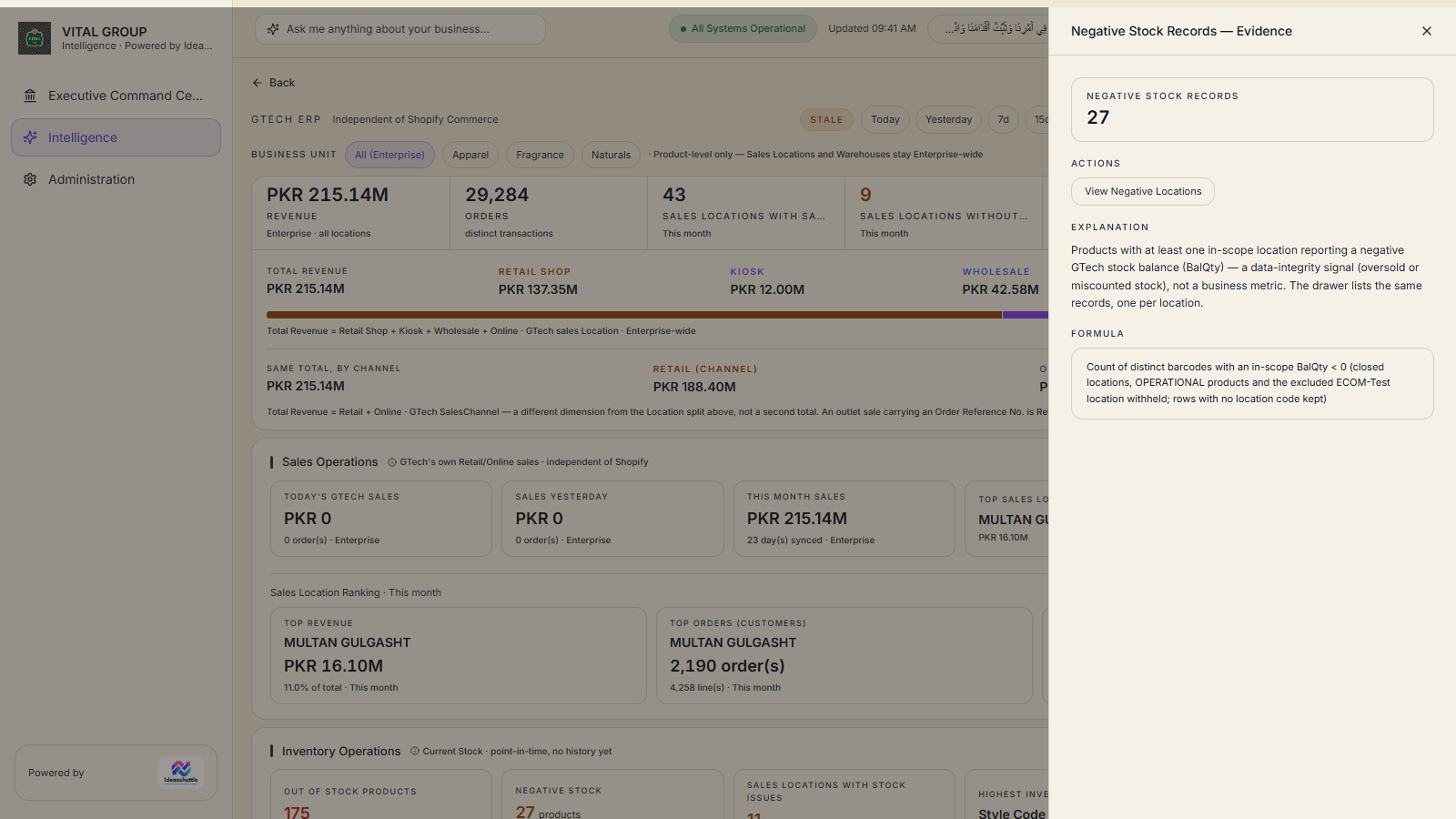The height and width of the screenshot is (819, 1456).
Task: Click the brown Retail Shop revenue bar segment
Action: 634,315
